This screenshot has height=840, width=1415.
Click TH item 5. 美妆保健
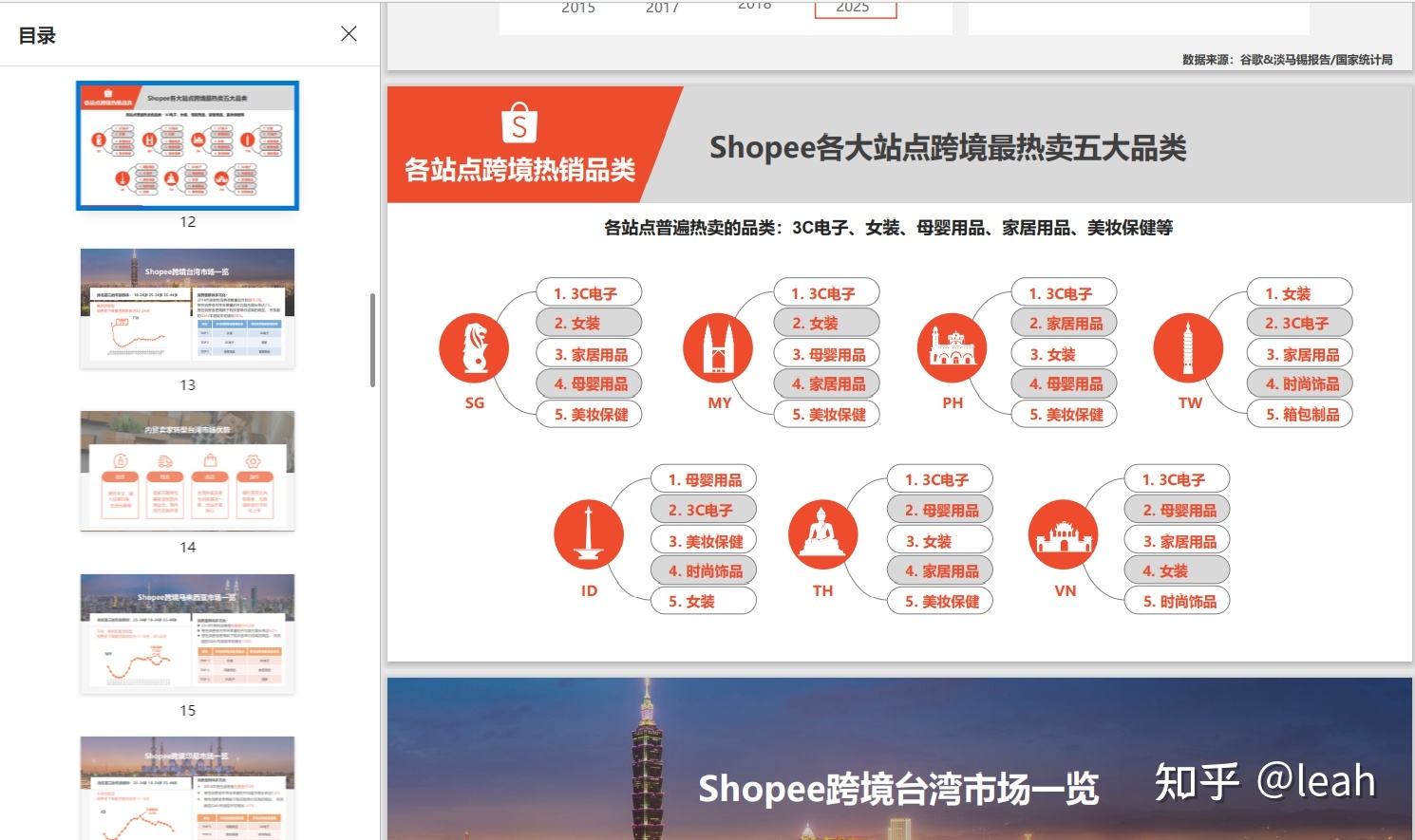click(940, 601)
